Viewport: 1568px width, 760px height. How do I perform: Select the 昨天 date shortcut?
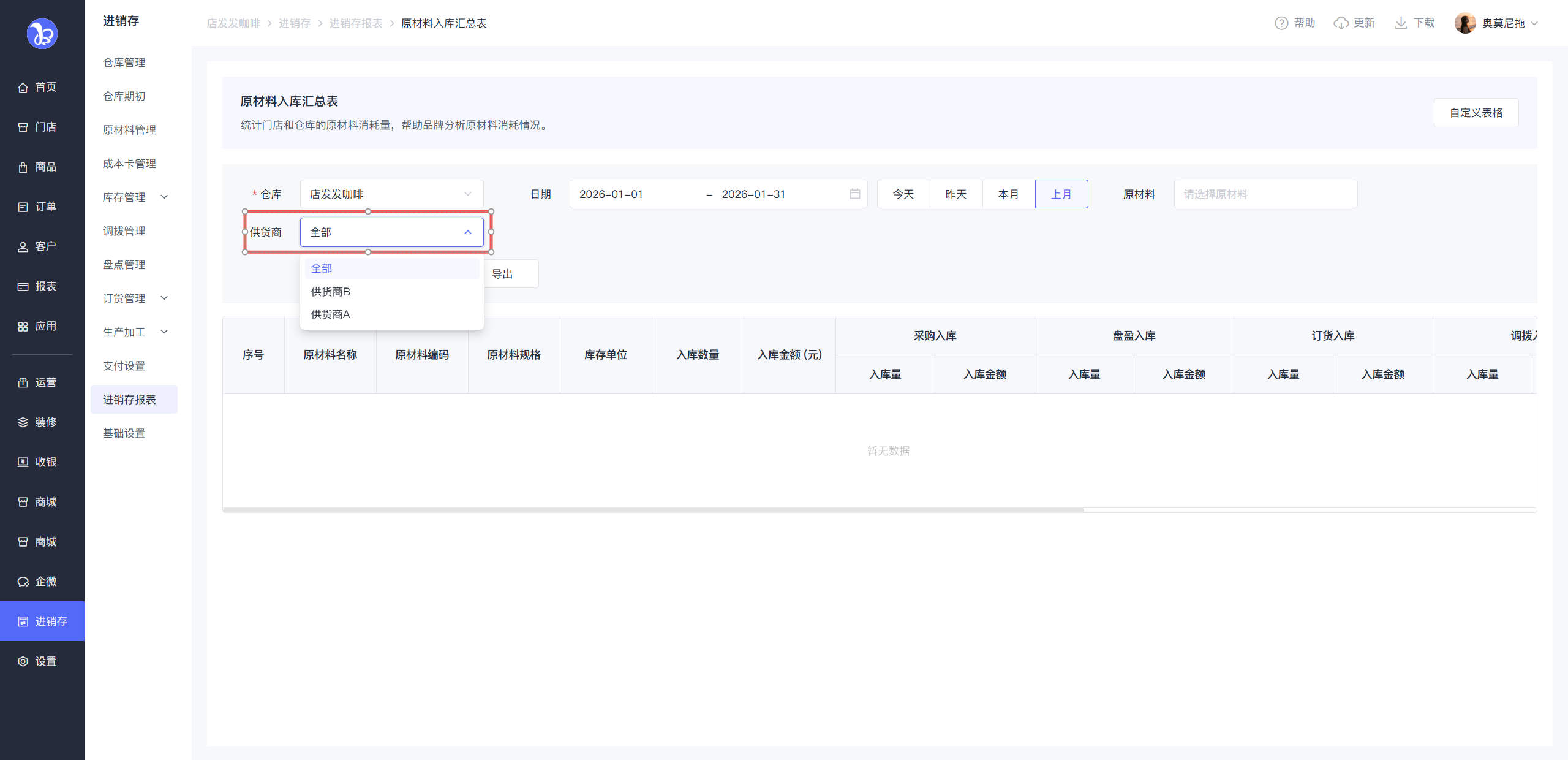(x=956, y=194)
